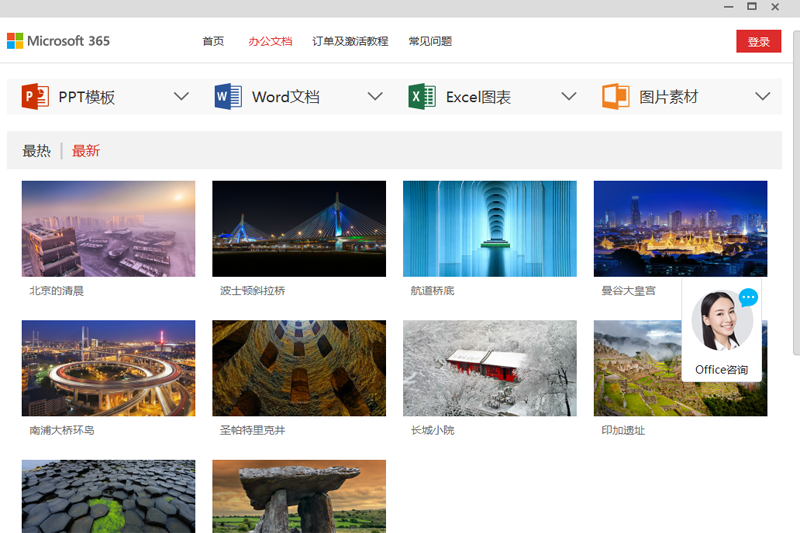Expand the PPT模板 dropdown arrow
800x533 pixels.
[181, 97]
